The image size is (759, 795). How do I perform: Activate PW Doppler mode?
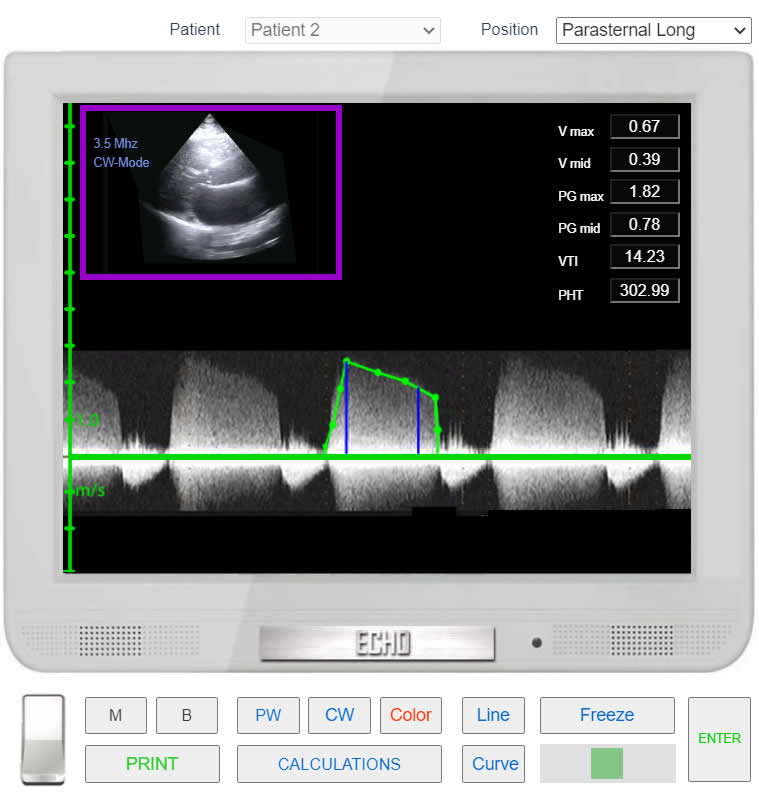pyautogui.click(x=268, y=715)
